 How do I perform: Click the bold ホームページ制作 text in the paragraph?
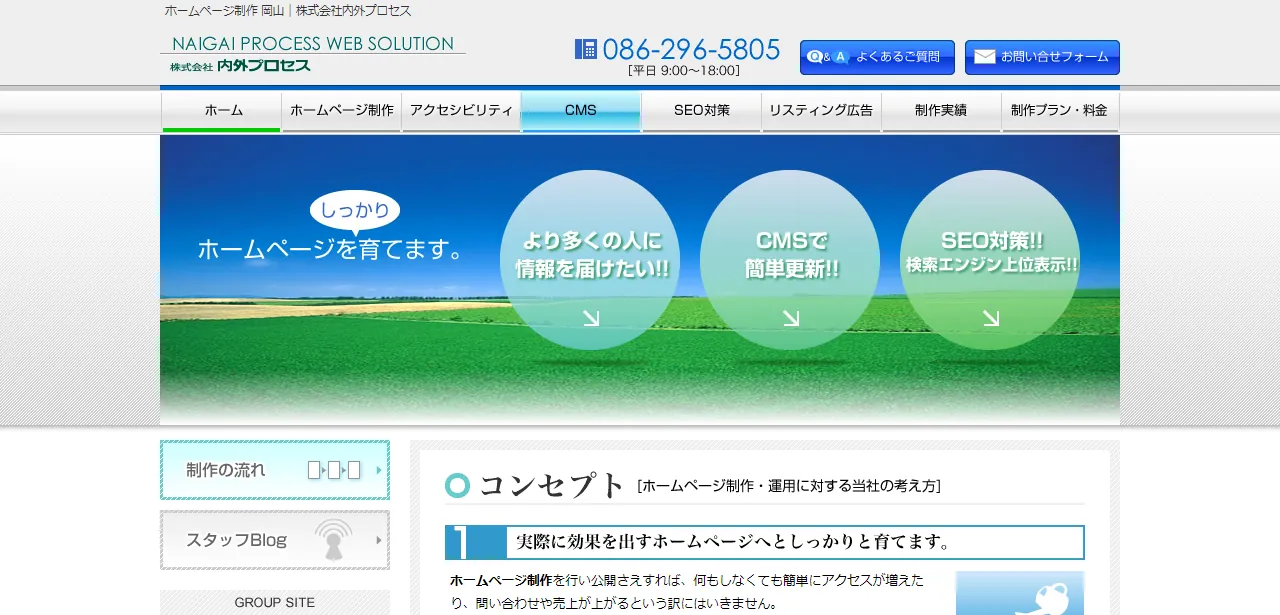click(501, 580)
